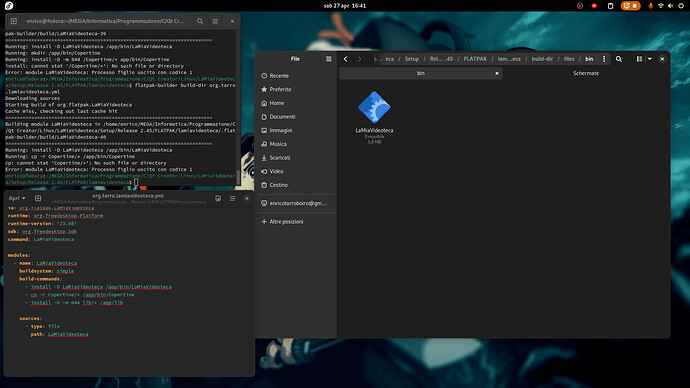Open the Activities logo in the top bar

[9, 6]
